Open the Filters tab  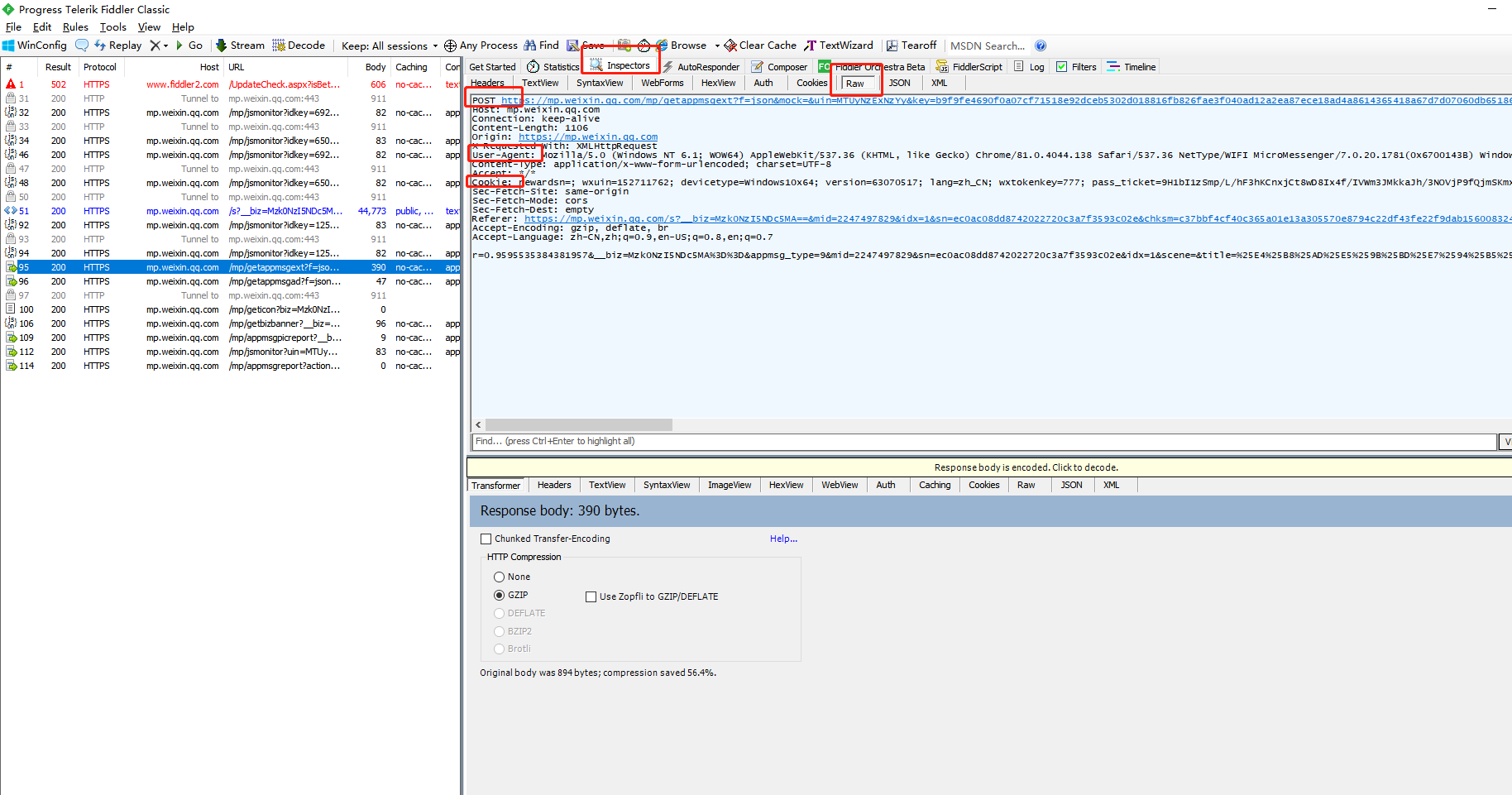pyautogui.click(x=1076, y=67)
